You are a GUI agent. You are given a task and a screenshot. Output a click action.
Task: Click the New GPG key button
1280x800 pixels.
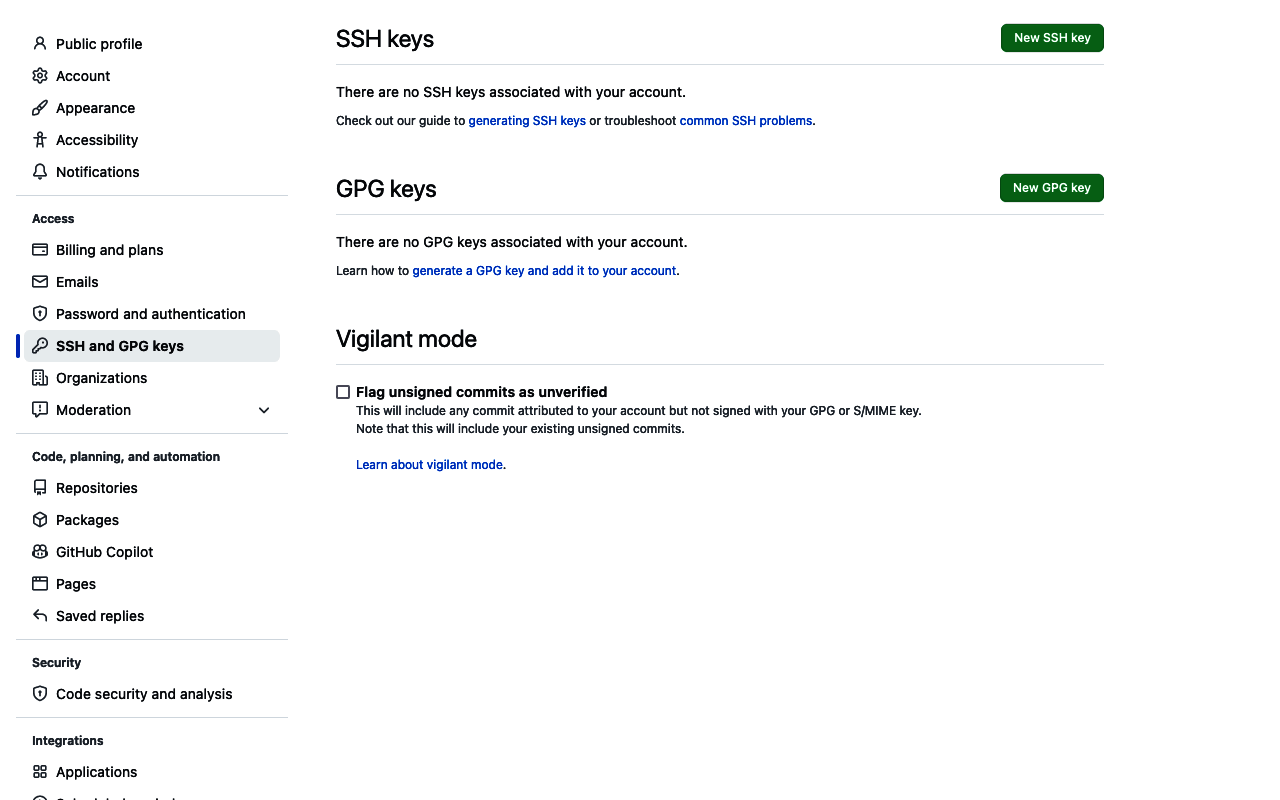tap(1051, 187)
